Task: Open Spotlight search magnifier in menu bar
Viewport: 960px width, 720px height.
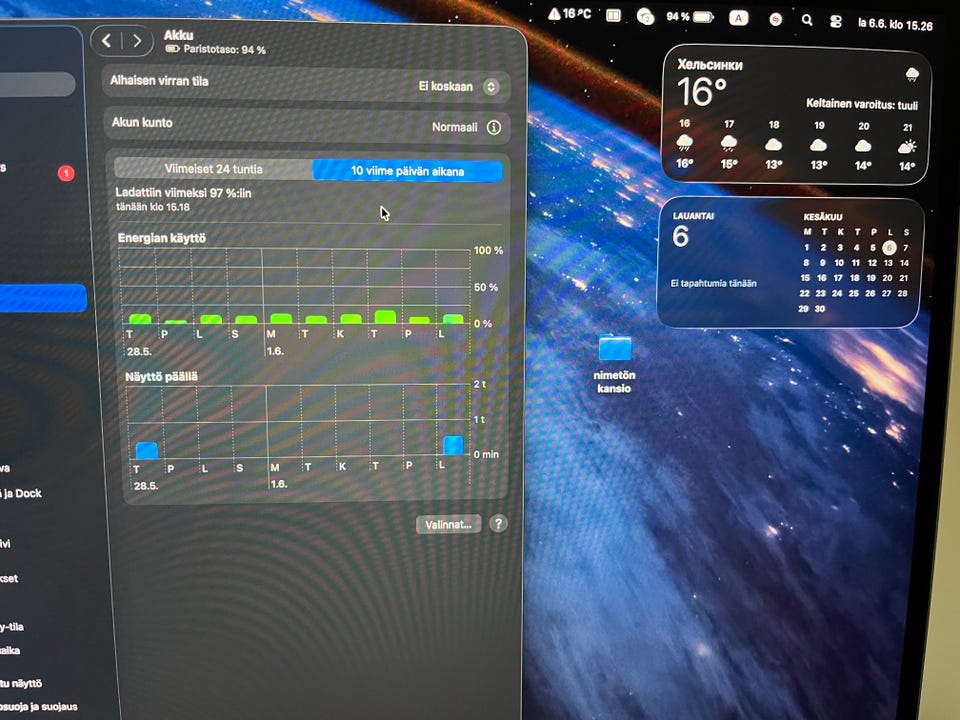Action: tap(807, 20)
